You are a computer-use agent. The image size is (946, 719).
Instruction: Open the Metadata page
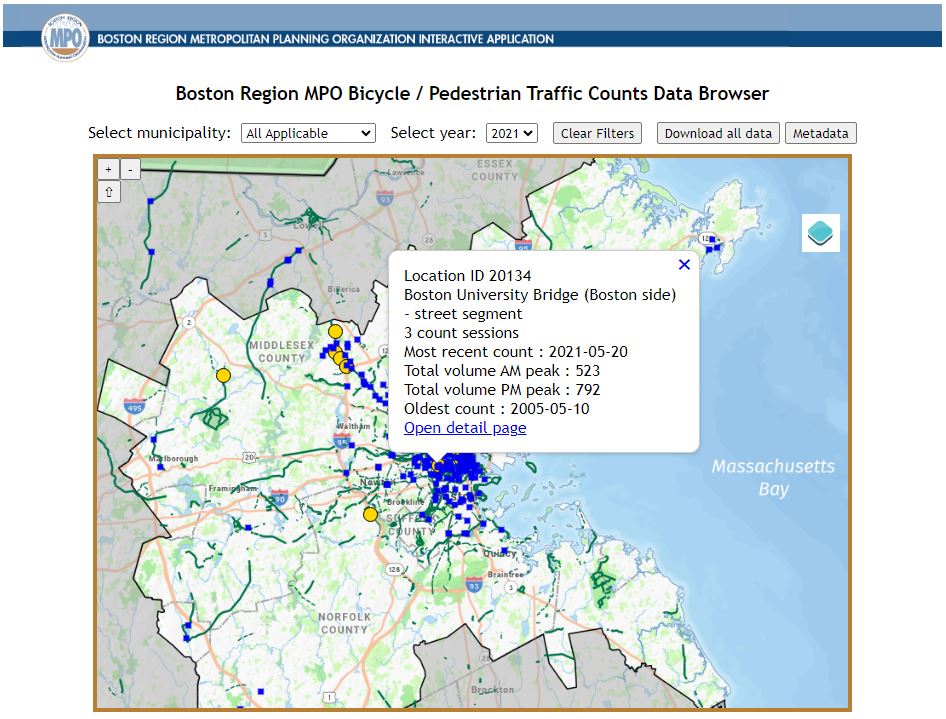coord(820,132)
